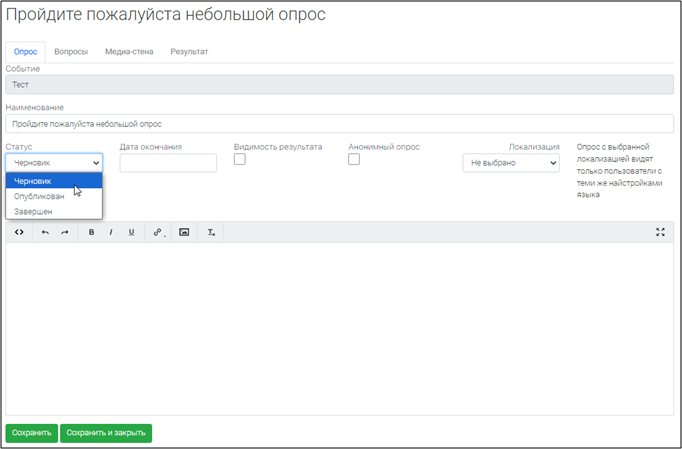Insert a link via the chain icon
This screenshot has height=449, width=682.
pos(158,232)
